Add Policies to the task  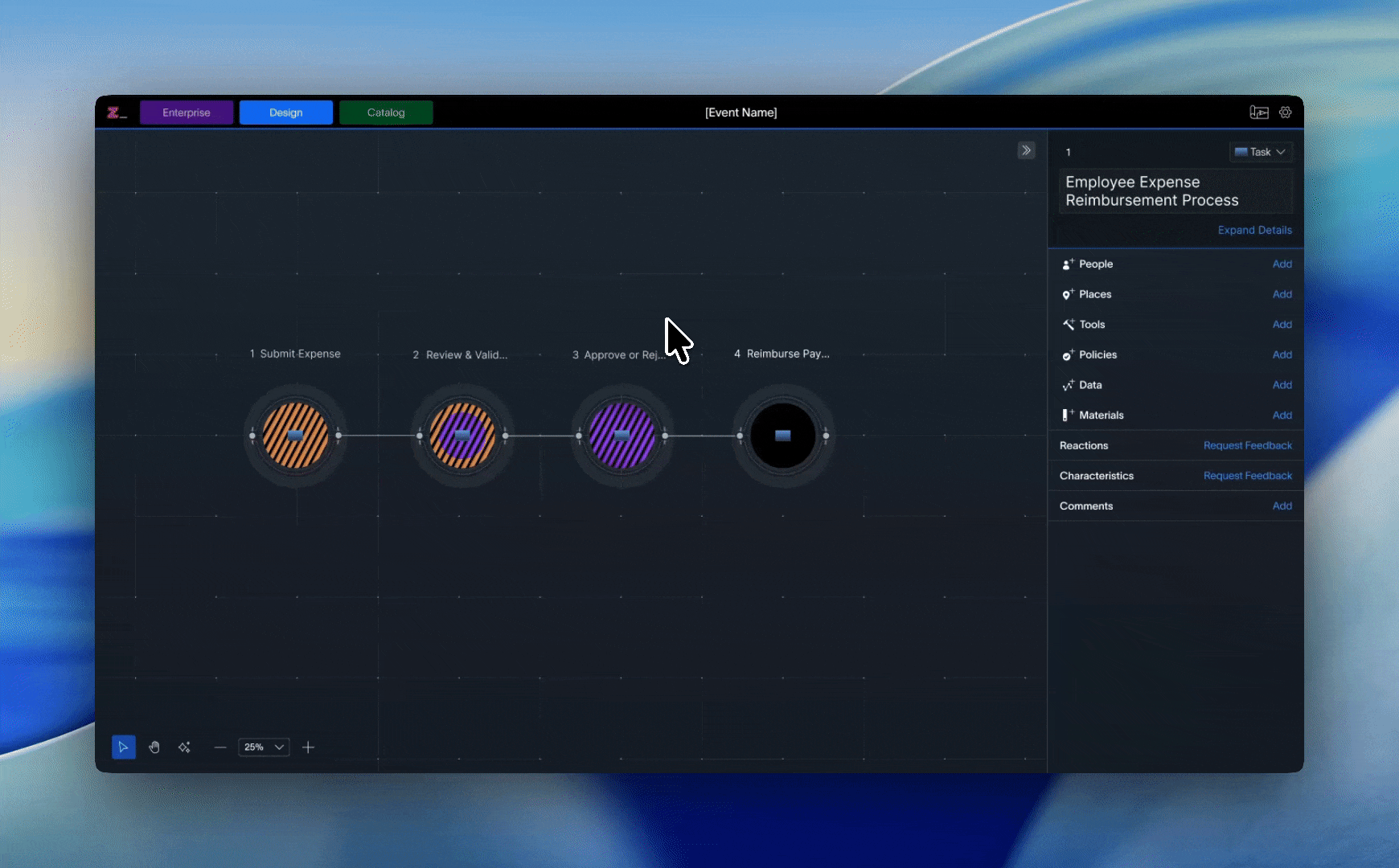click(1282, 354)
